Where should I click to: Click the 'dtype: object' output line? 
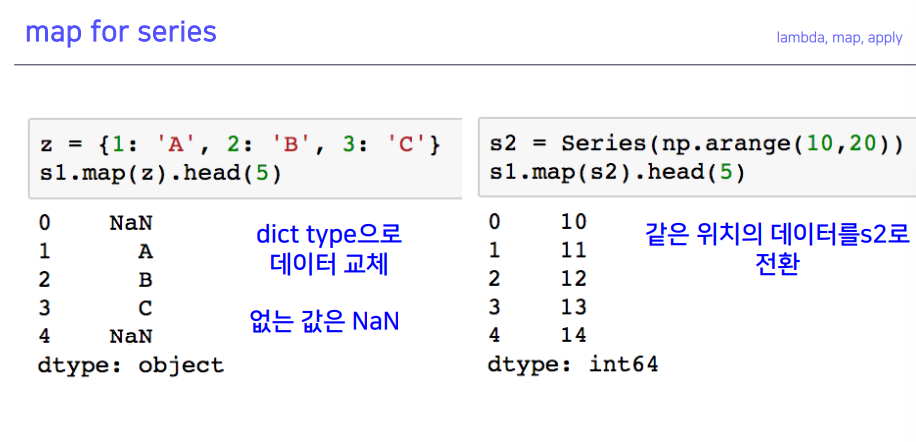point(131,366)
